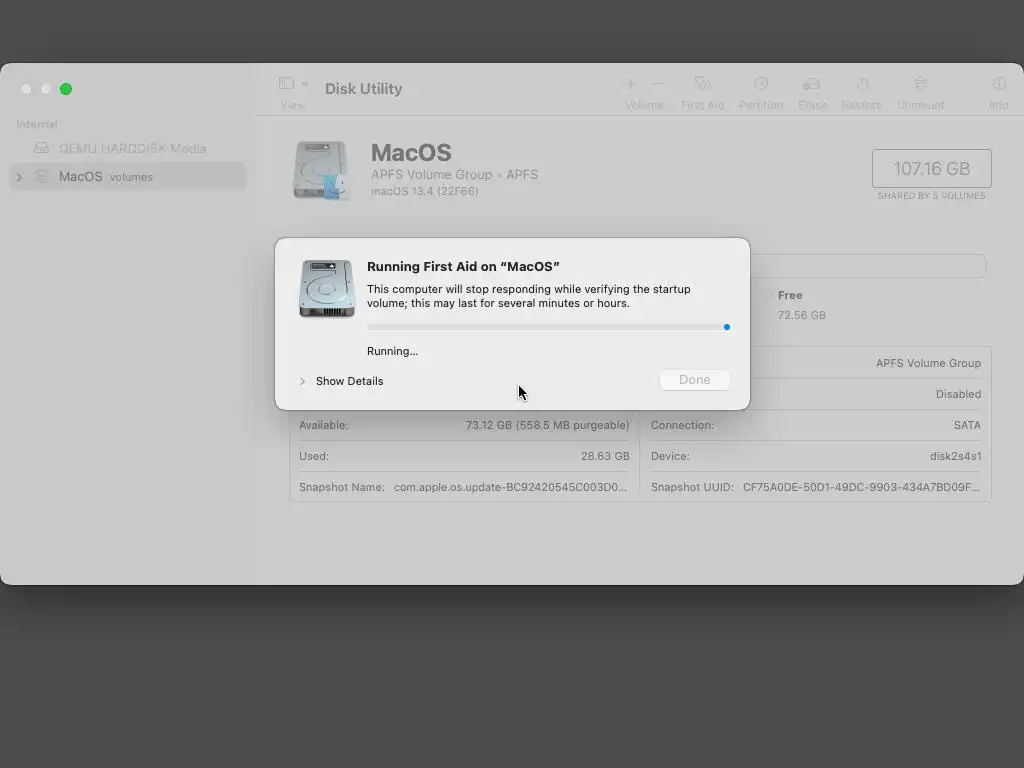
Task: Click the SATA connection value
Action: (967, 425)
